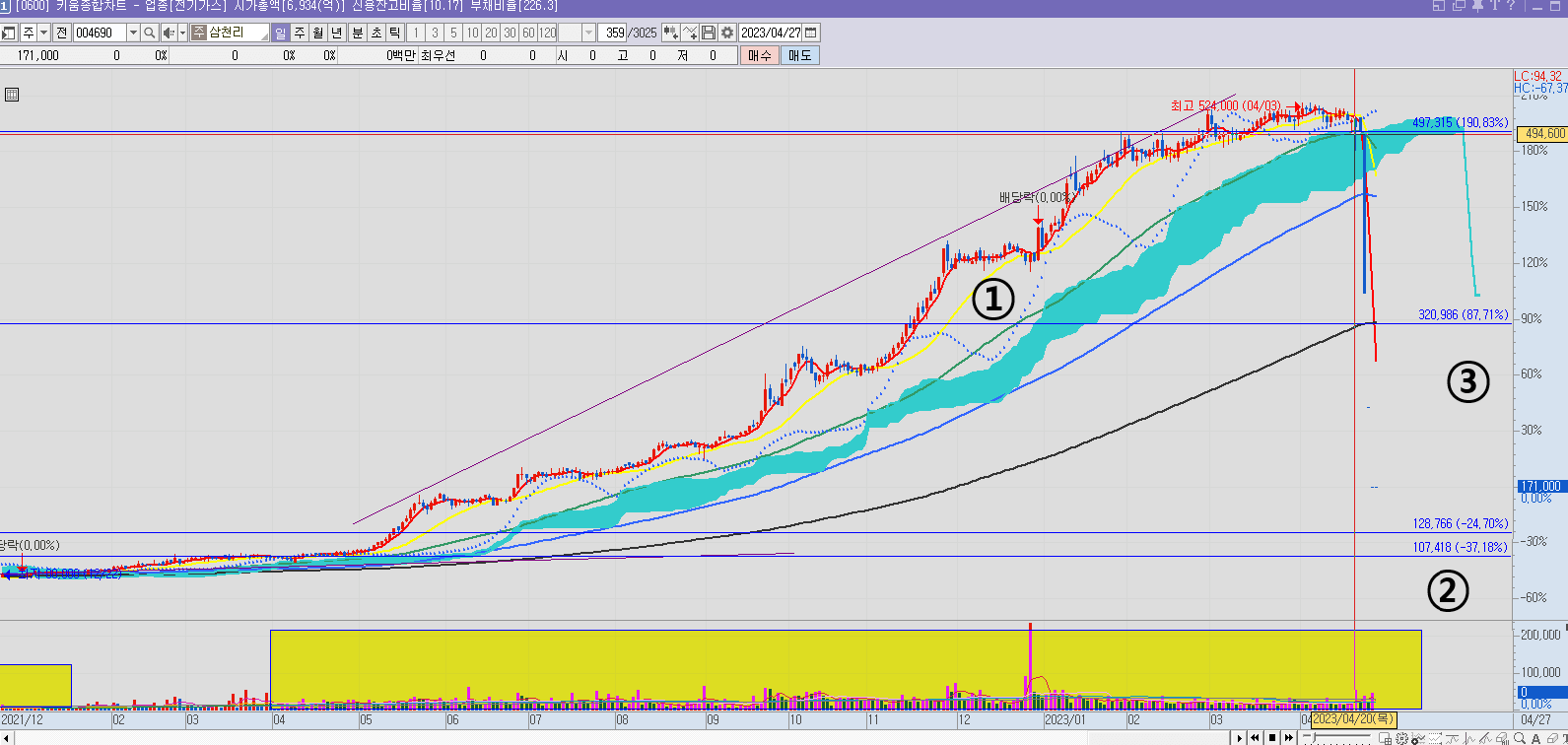The height and width of the screenshot is (745, 1568).
Task: Click the save chart floppy icon
Action: pyautogui.click(x=709, y=33)
